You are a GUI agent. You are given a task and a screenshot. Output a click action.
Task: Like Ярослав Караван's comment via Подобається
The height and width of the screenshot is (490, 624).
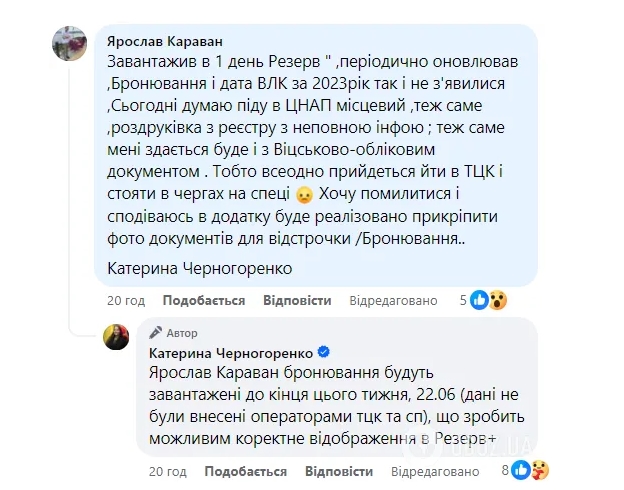click(190, 301)
